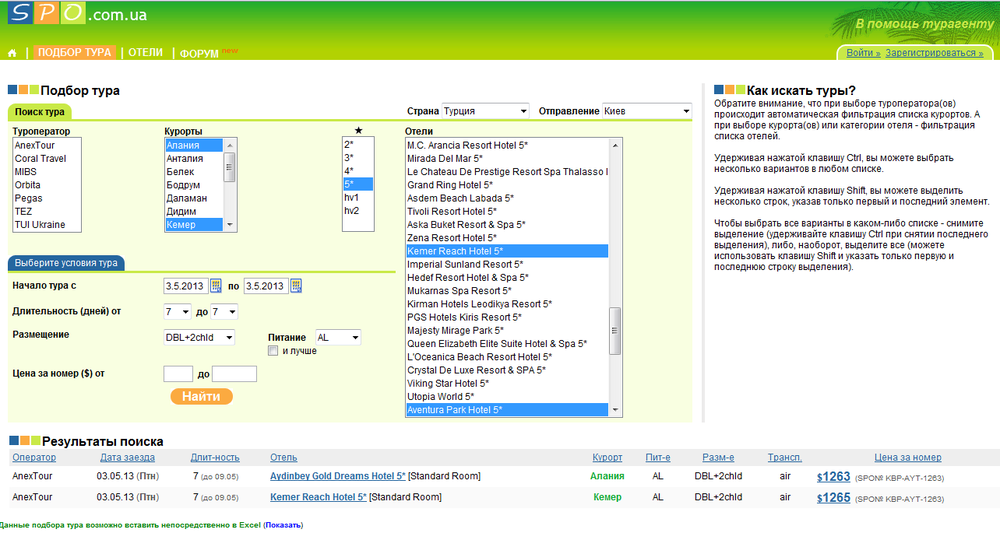The width and height of the screenshot is (1000, 540).
Task: Open the Отправление departure city dropdown
Action: coord(646,111)
